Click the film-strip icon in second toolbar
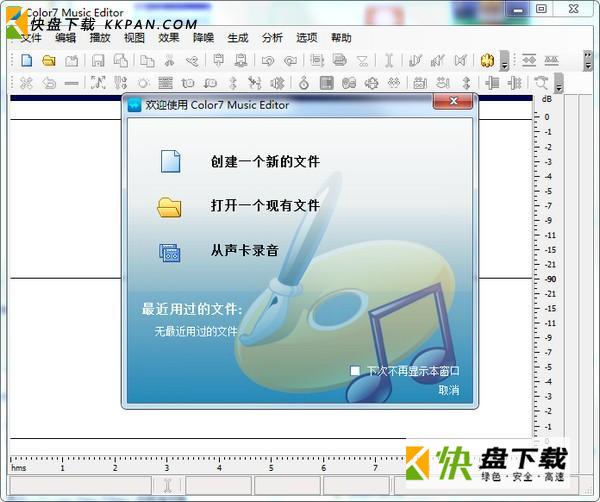The image size is (600, 502). (x=326, y=83)
